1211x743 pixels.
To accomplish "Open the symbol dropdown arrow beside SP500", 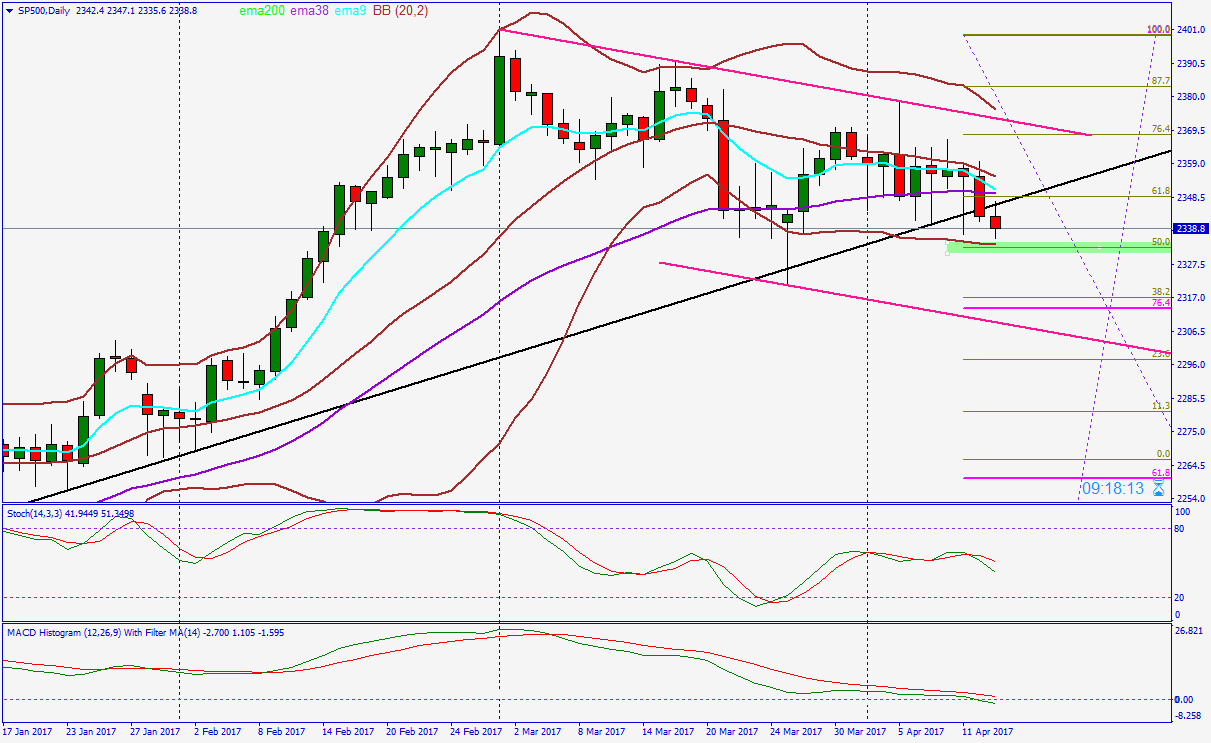I will tap(10, 8).
